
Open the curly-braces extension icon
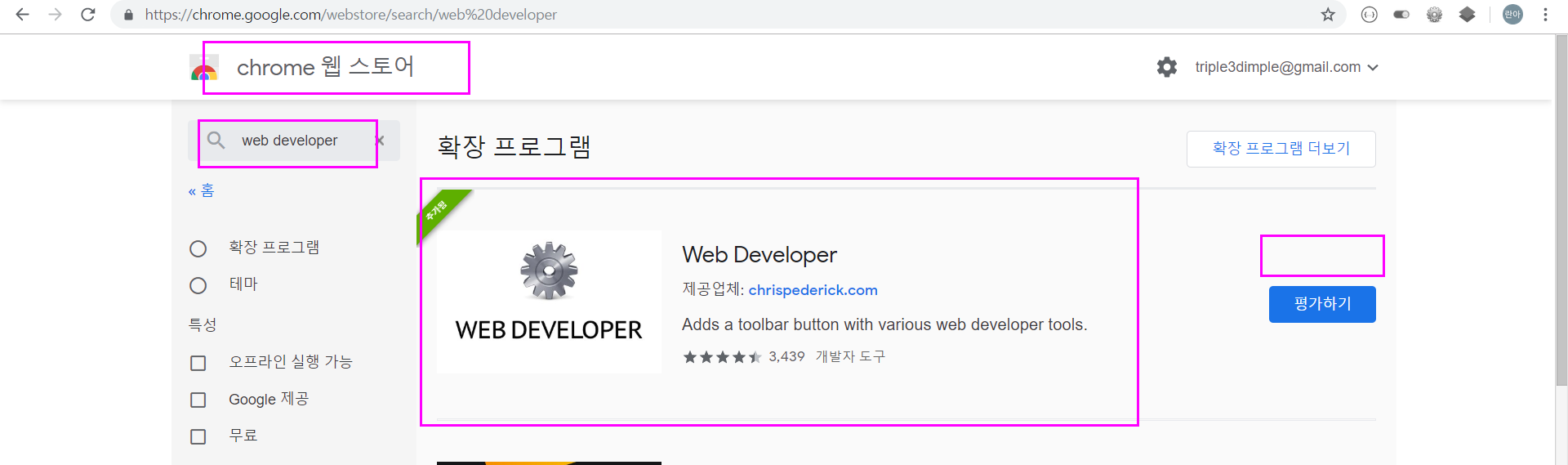tap(1370, 15)
